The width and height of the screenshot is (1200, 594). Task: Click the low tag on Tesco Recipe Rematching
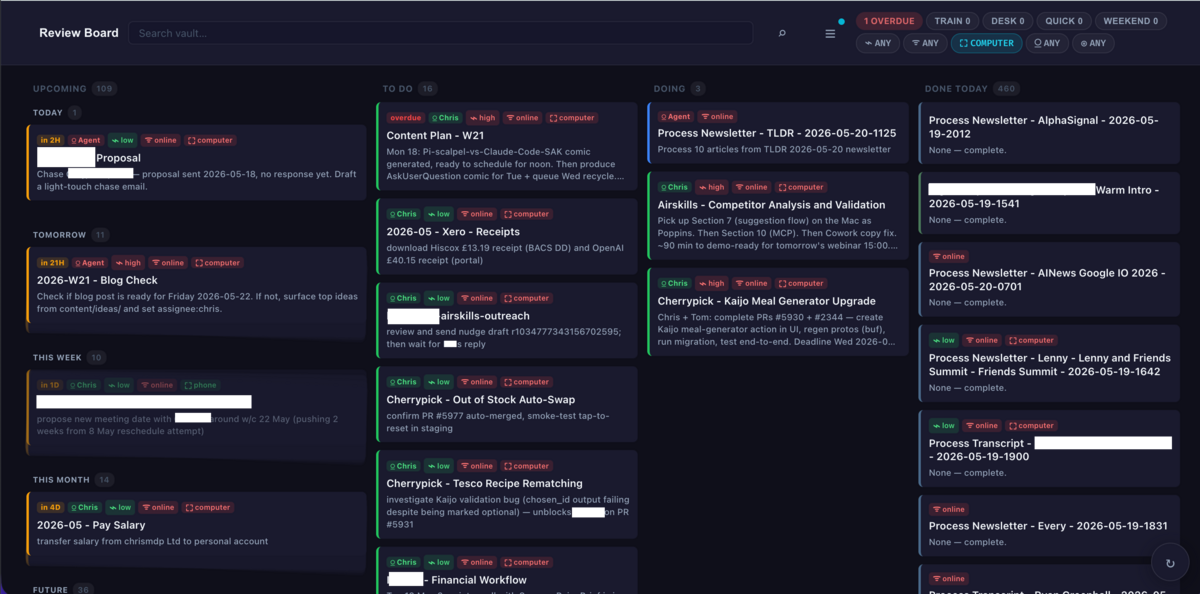coord(438,466)
